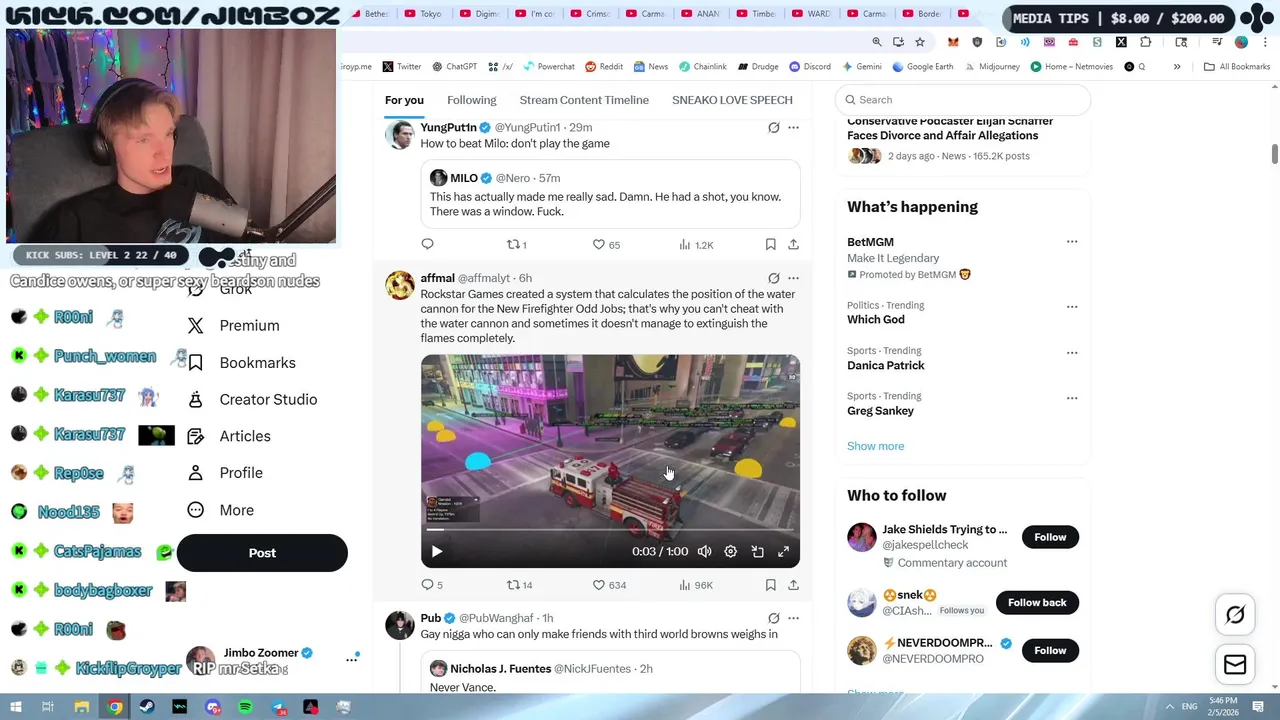
Task: Follow NEVERDOOMPR
Action: pos(1050,651)
